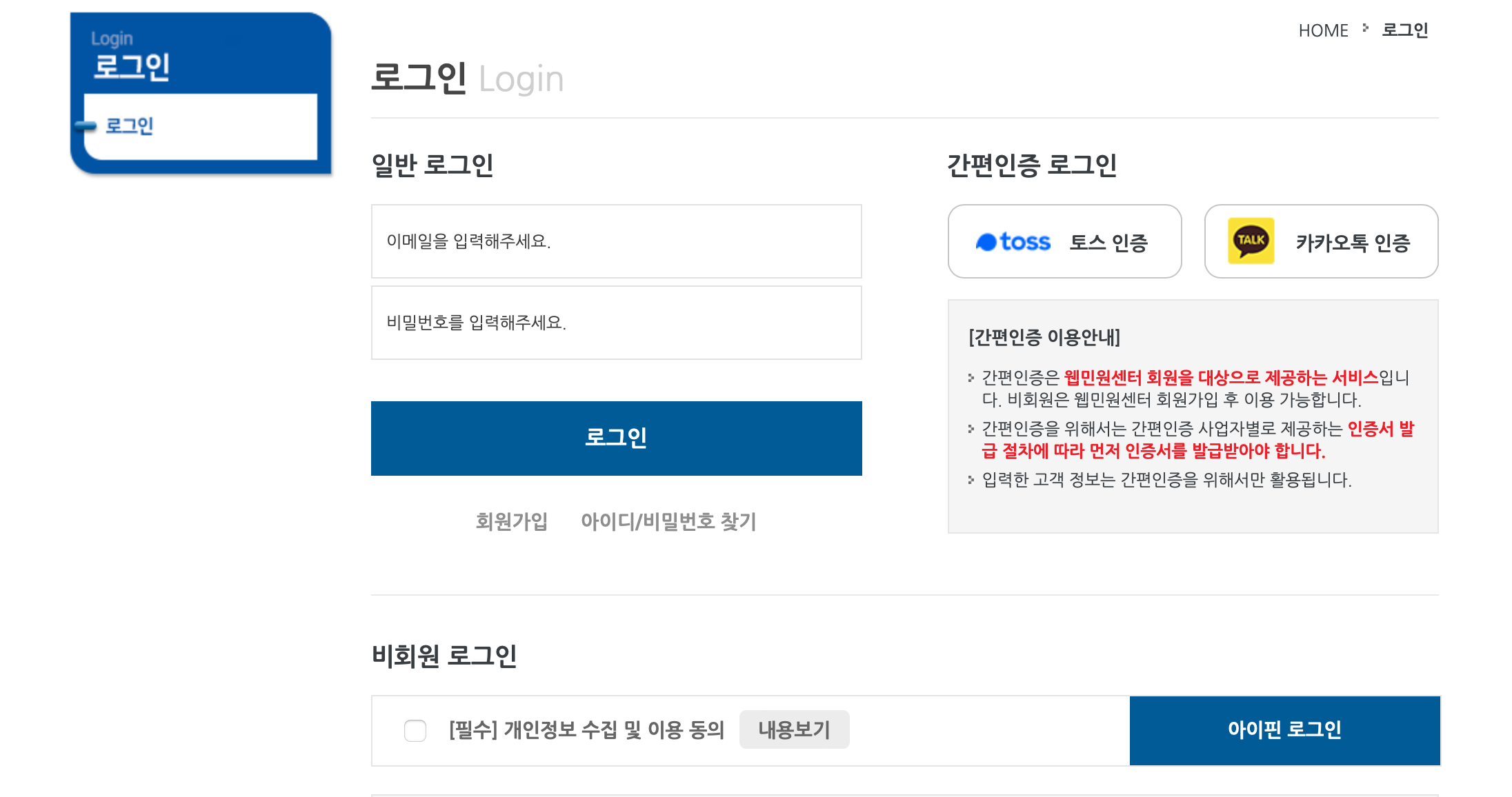Viewport: 1512px width, 797px height.
Task: Focus the password input field
Action: point(617,323)
